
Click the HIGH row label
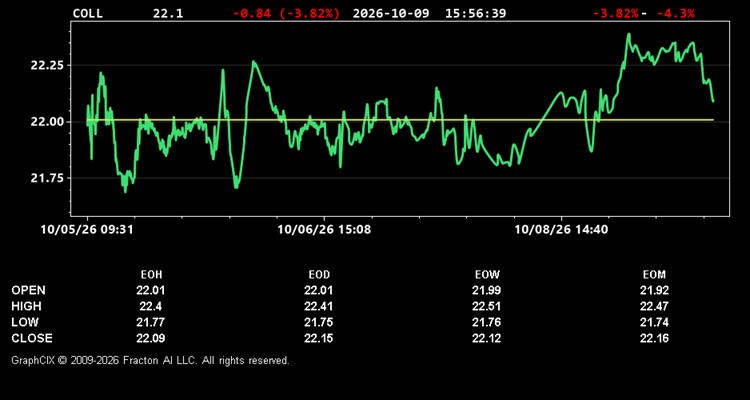tap(26, 306)
